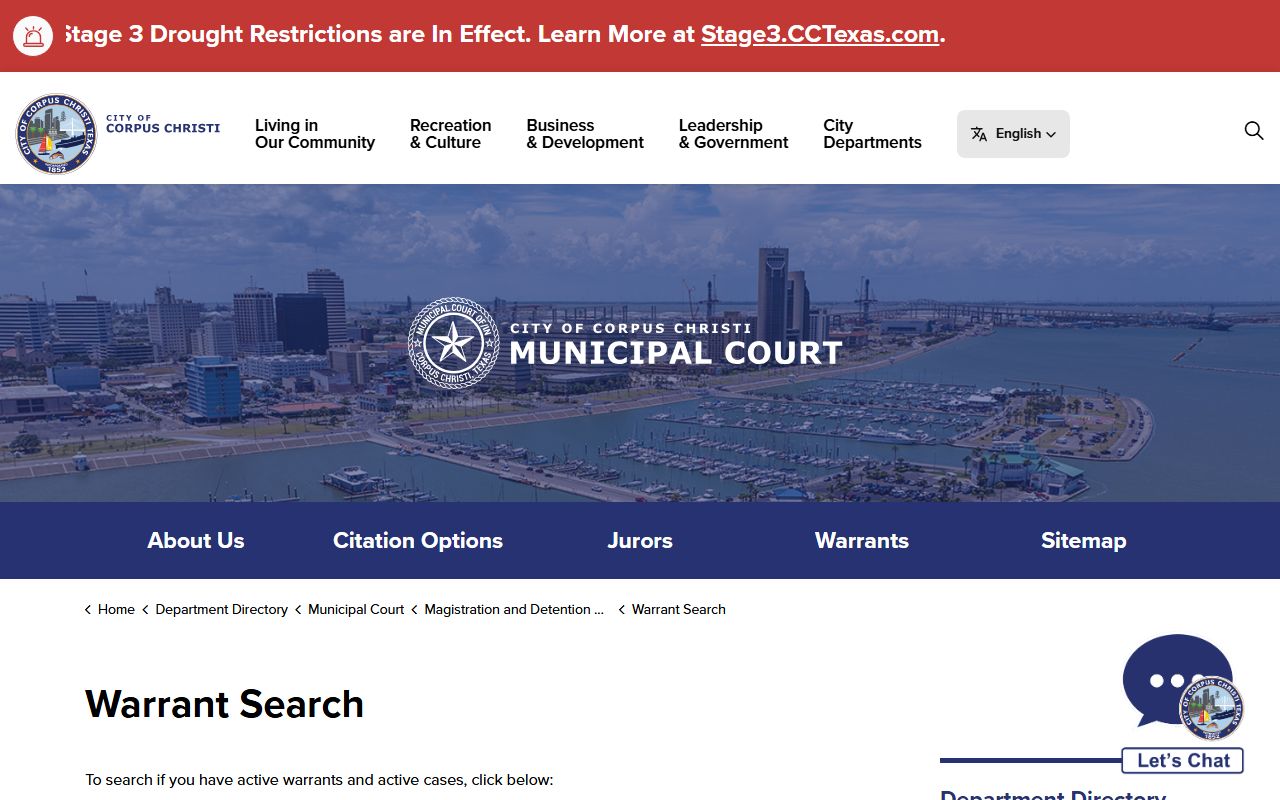Click the Municipal Court star seal emblem
The image size is (1280, 800).
[x=454, y=343]
